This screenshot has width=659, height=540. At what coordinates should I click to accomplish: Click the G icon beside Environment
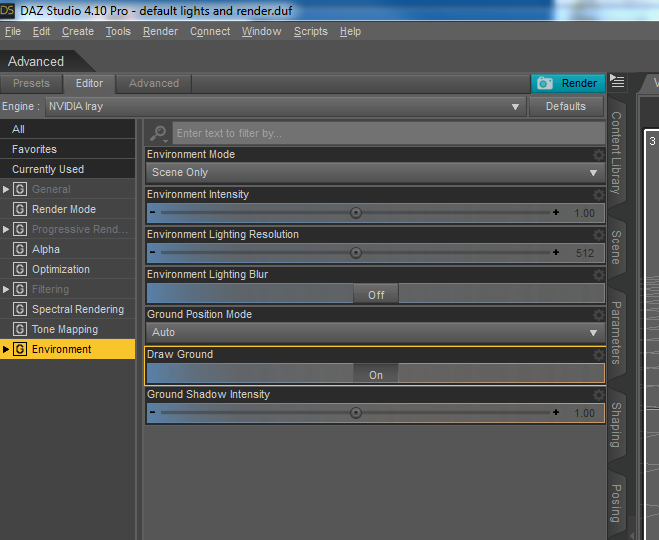tap(20, 349)
